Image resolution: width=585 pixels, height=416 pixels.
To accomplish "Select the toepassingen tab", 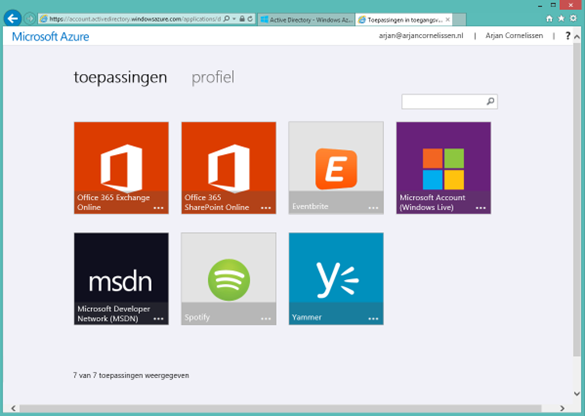I will point(120,78).
